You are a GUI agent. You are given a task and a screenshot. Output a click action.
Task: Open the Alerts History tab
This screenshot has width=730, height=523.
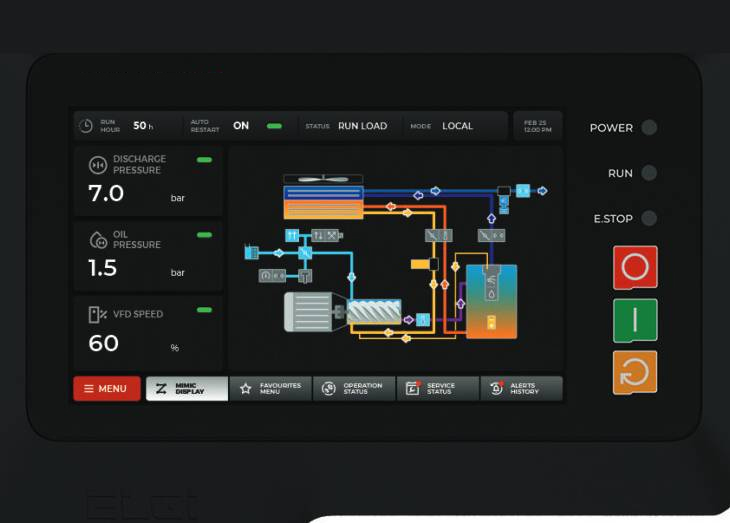pos(521,388)
